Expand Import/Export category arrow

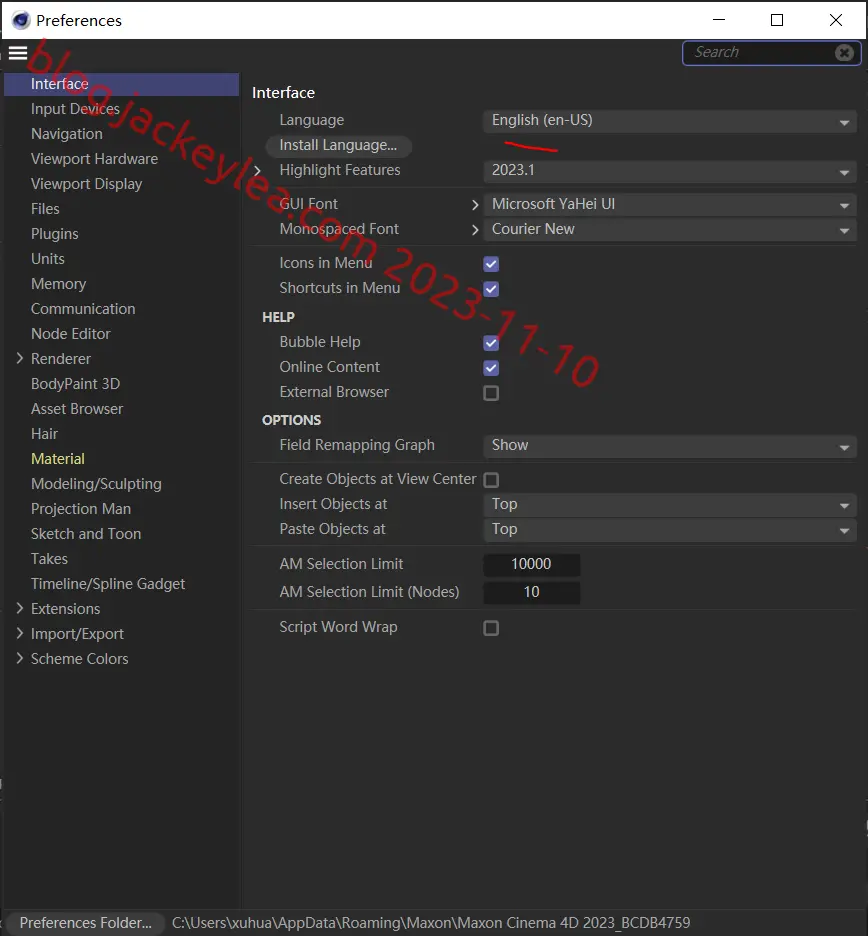20,633
